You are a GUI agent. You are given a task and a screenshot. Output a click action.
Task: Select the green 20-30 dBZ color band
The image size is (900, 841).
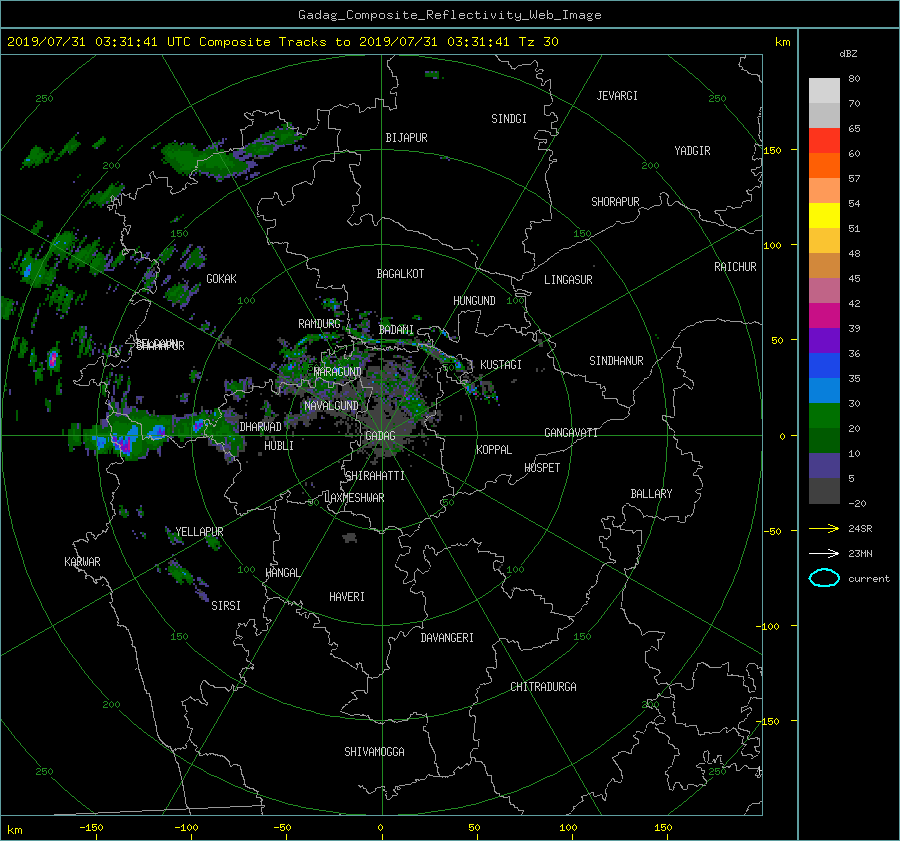coord(824,416)
